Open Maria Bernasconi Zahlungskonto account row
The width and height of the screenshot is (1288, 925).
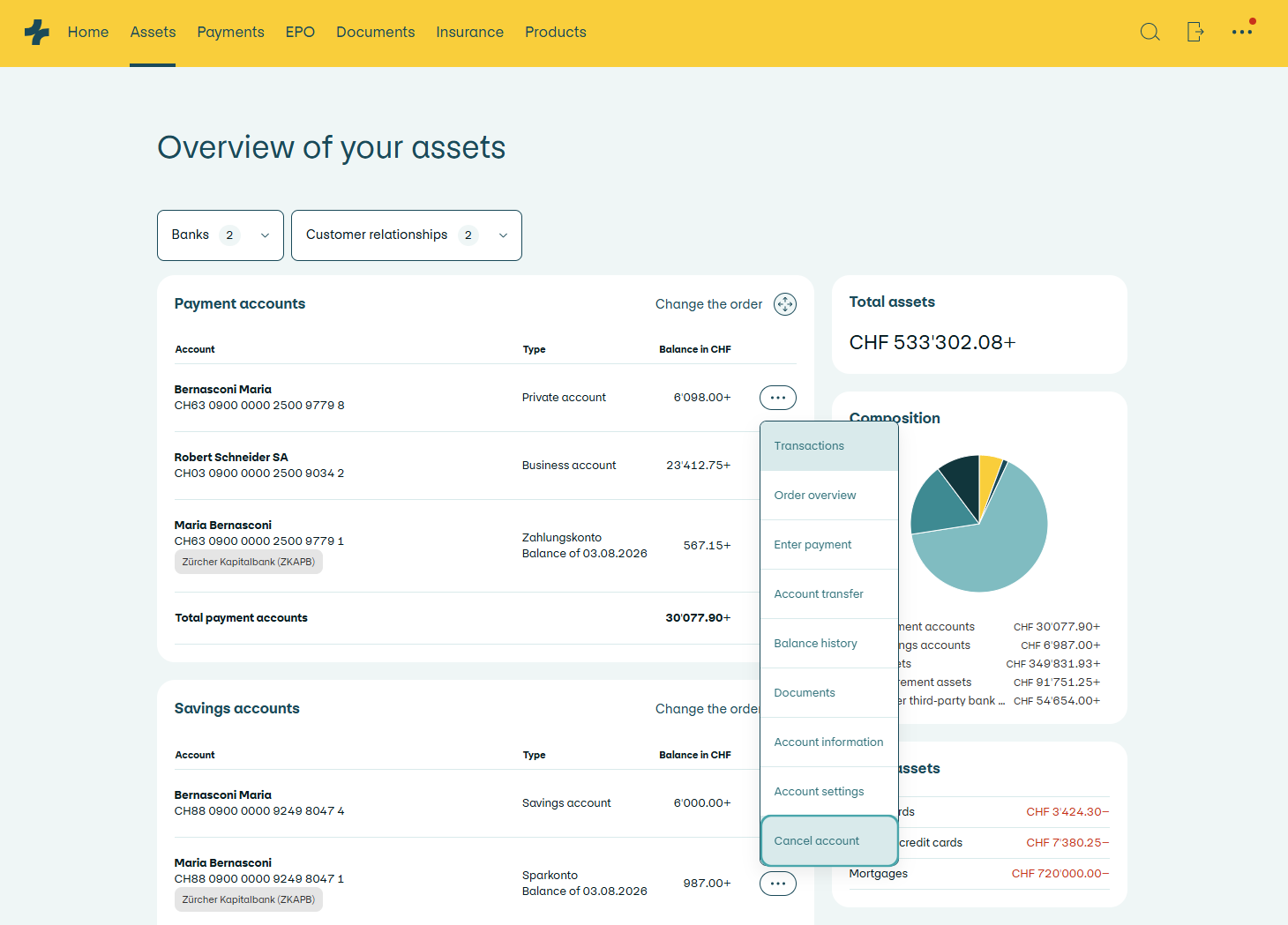pyautogui.click(x=466, y=545)
